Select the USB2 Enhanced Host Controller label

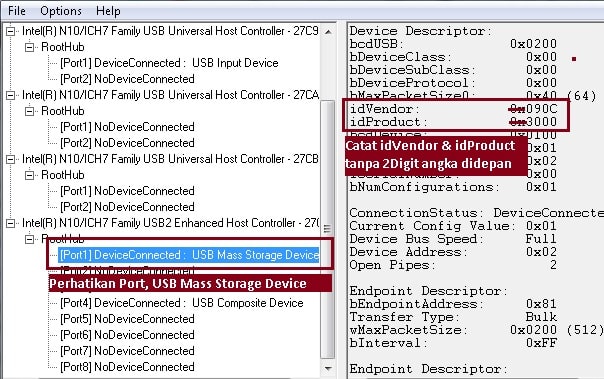click(x=170, y=223)
